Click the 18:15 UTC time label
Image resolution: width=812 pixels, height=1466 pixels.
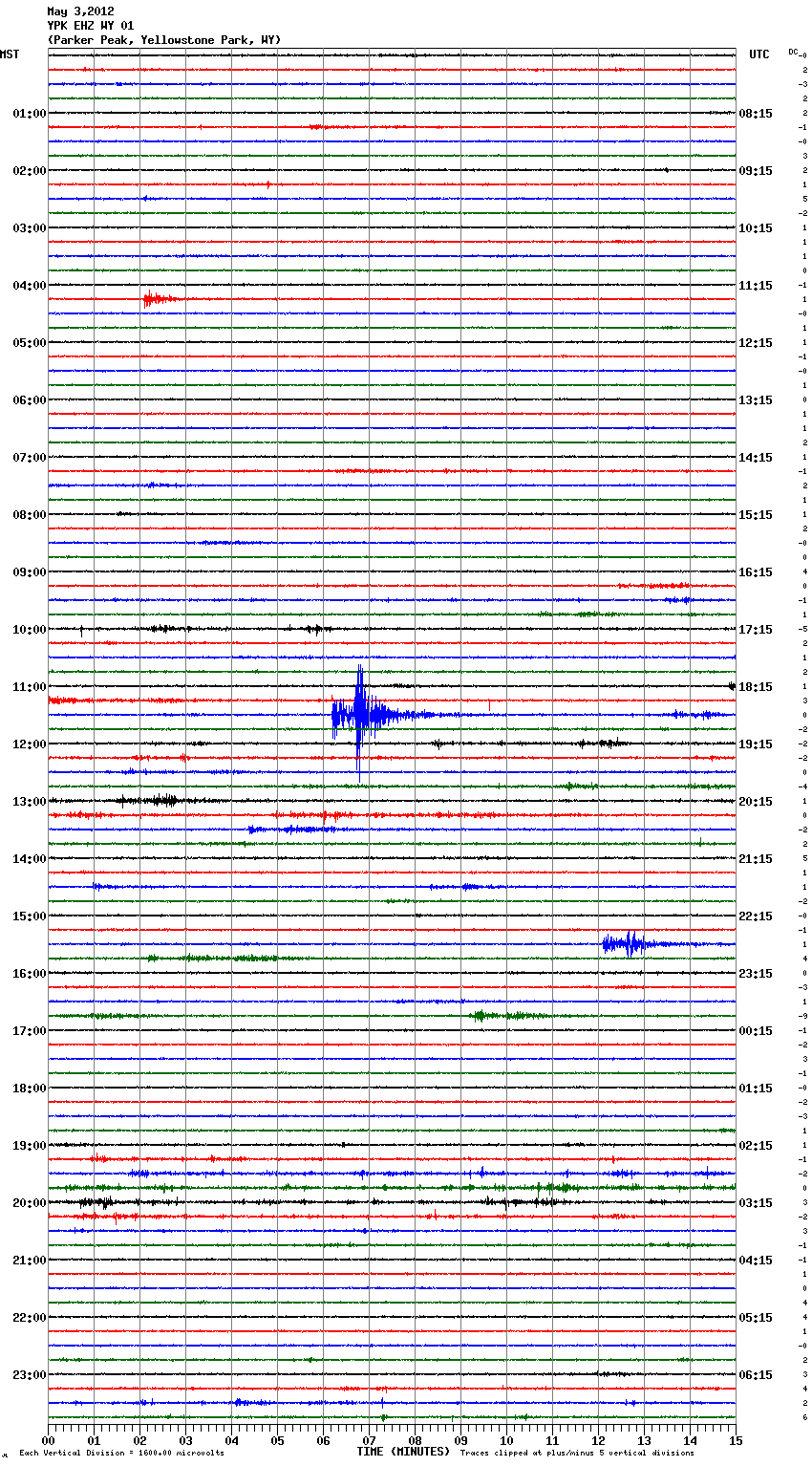pos(756,686)
